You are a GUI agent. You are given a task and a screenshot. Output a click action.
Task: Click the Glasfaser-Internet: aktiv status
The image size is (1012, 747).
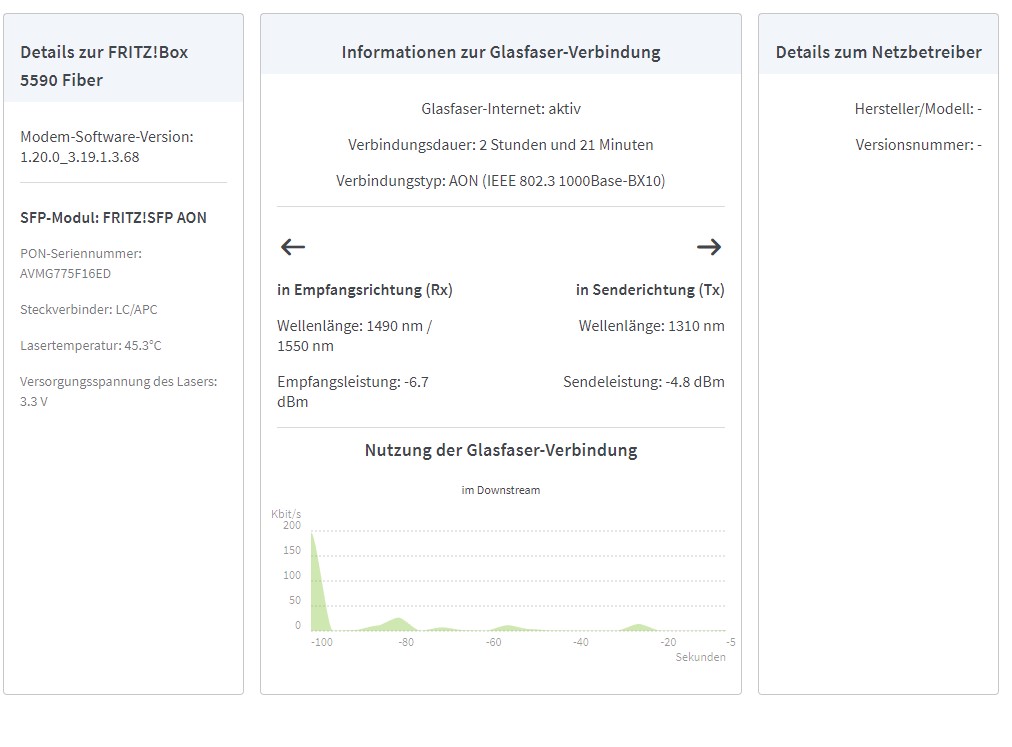pyautogui.click(x=501, y=108)
